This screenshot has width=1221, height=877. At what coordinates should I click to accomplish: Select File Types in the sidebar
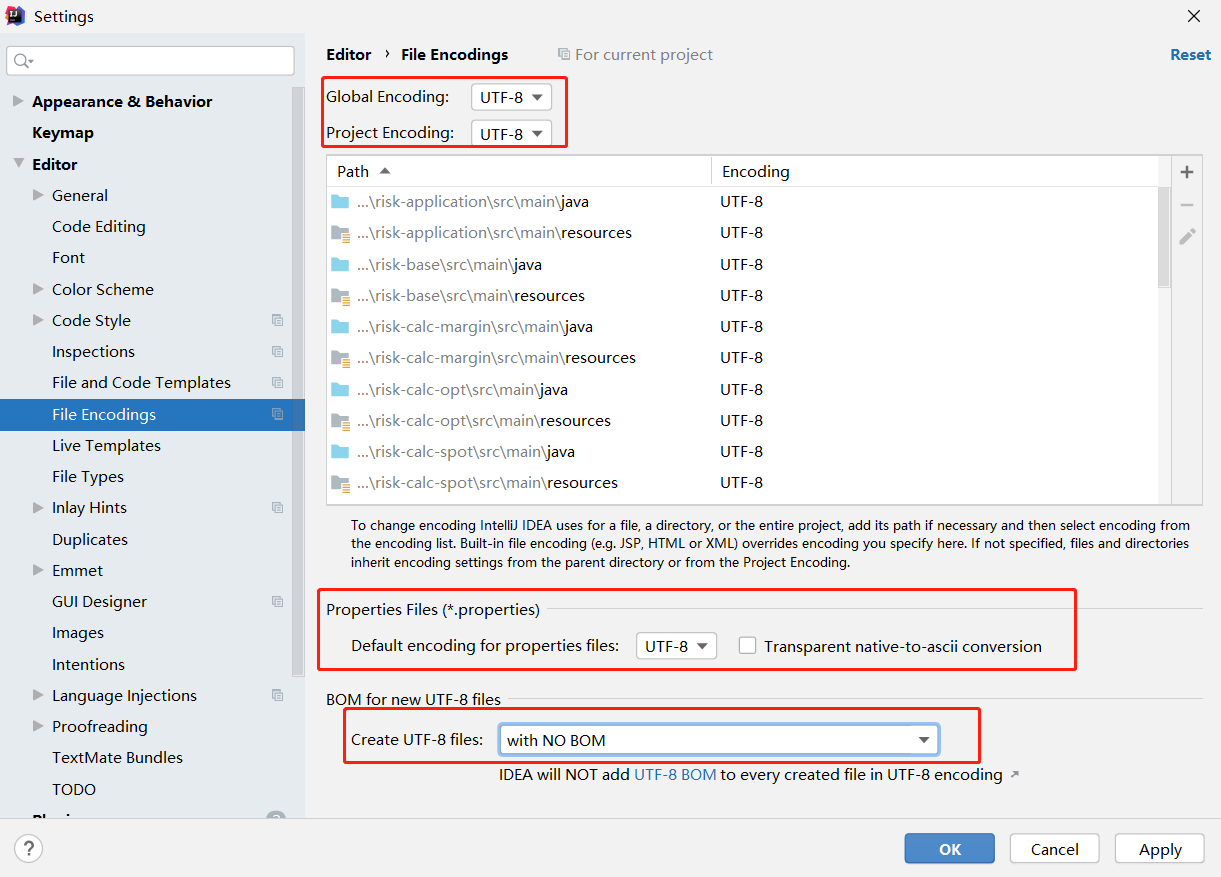click(88, 477)
